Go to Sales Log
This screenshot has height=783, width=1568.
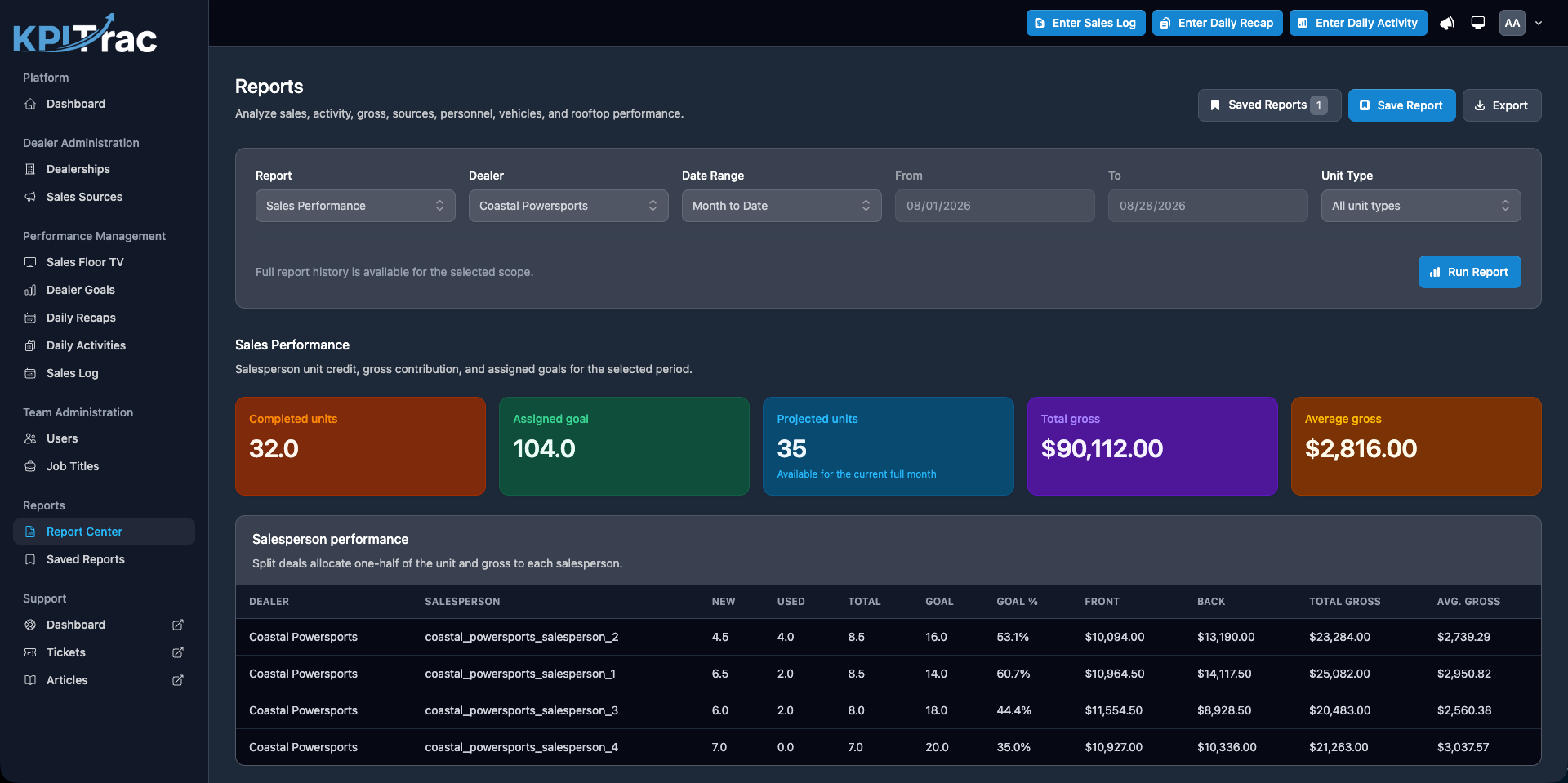pos(104,373)
